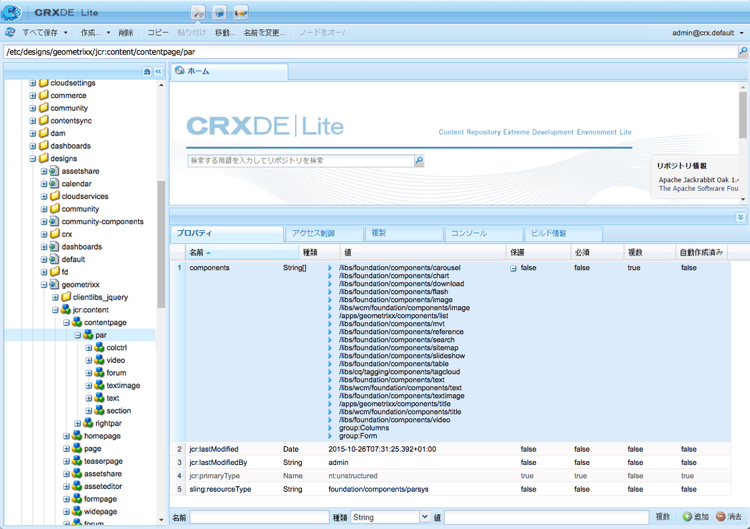Click the 種類 column header
The image size is (750, 529).
320,252
